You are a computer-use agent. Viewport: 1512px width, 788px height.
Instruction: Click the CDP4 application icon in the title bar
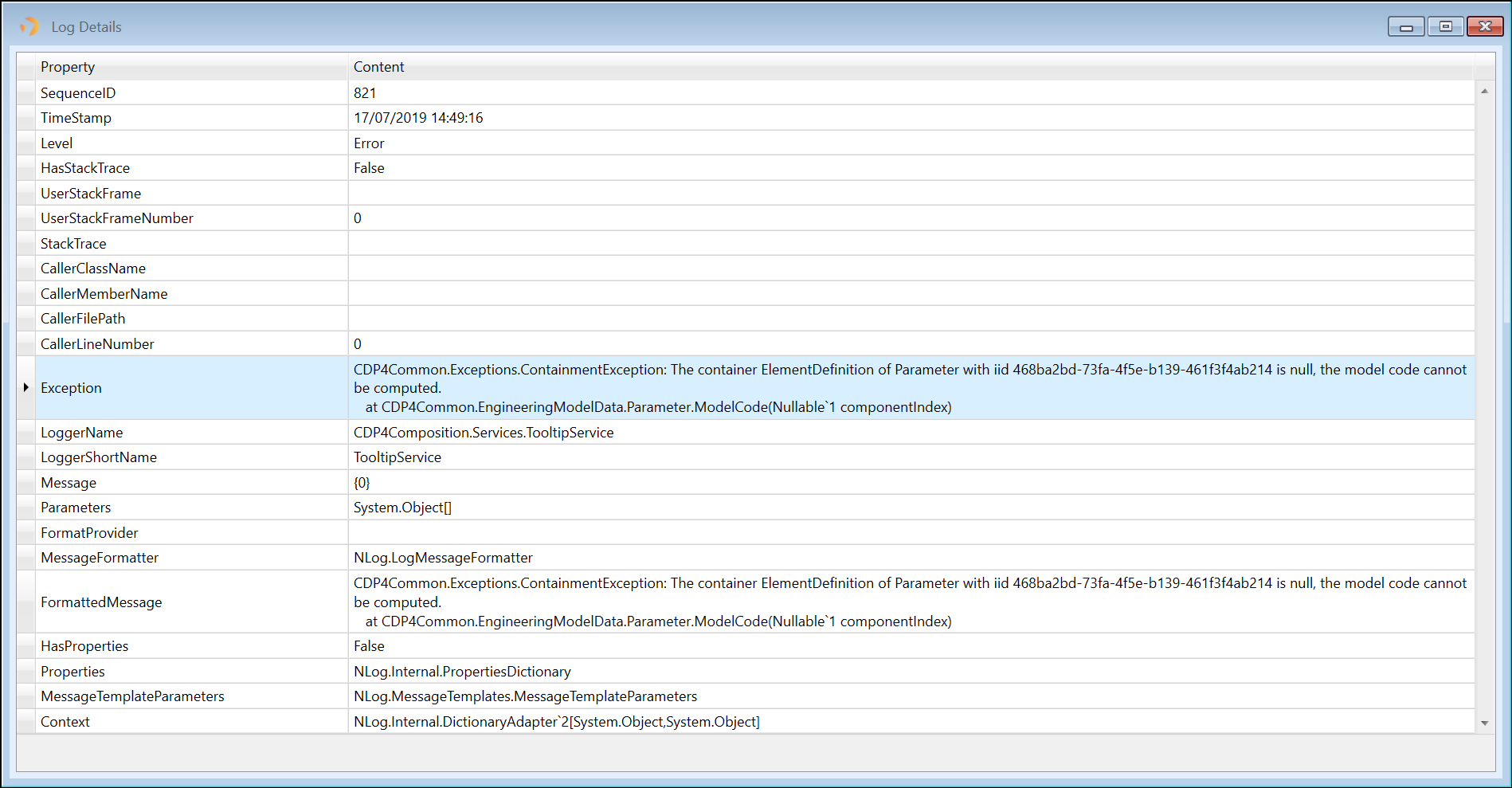tap(29, 26)
